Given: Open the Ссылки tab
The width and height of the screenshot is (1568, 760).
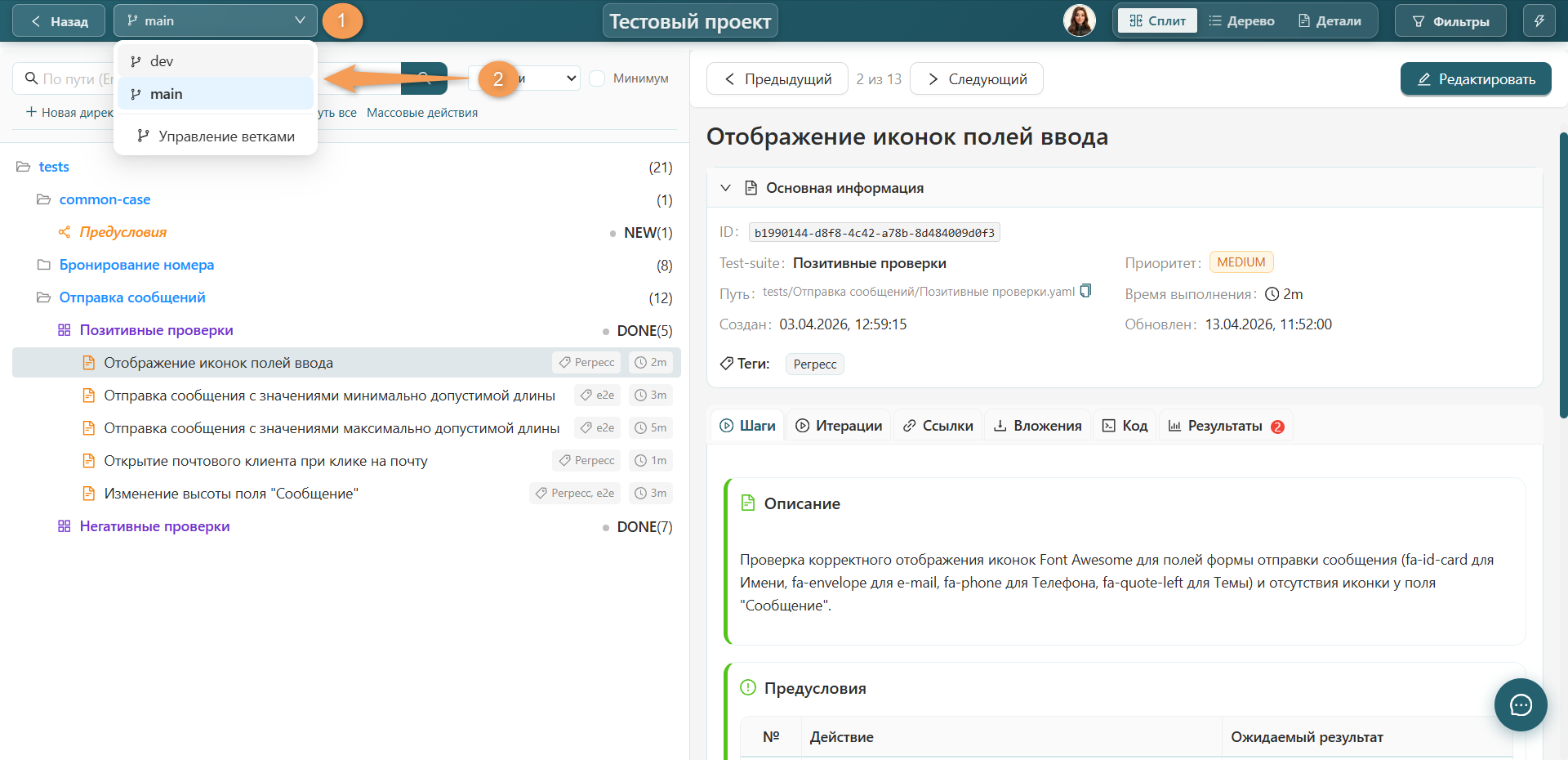Looking at the screenshot, I should (x=938, y=426).
